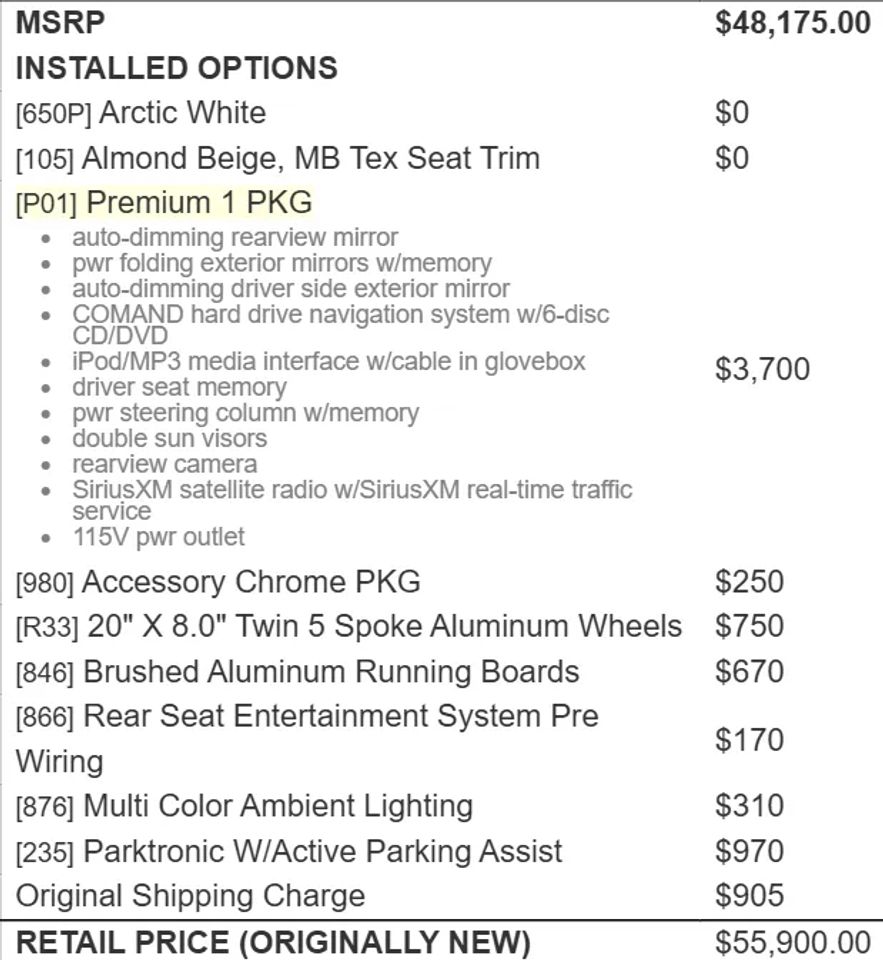Select auto-dimming rearview mirror bullet item
Image resolution: width=883 pixels, height=960 pixels.
[x=235, y=238]
